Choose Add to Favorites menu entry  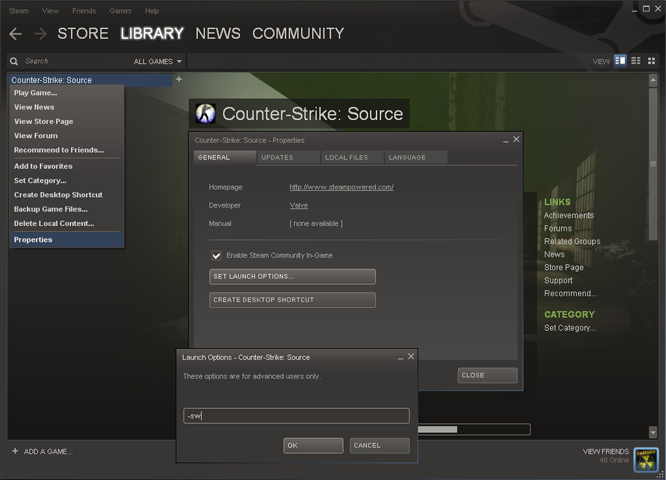[x=67, y=166]
